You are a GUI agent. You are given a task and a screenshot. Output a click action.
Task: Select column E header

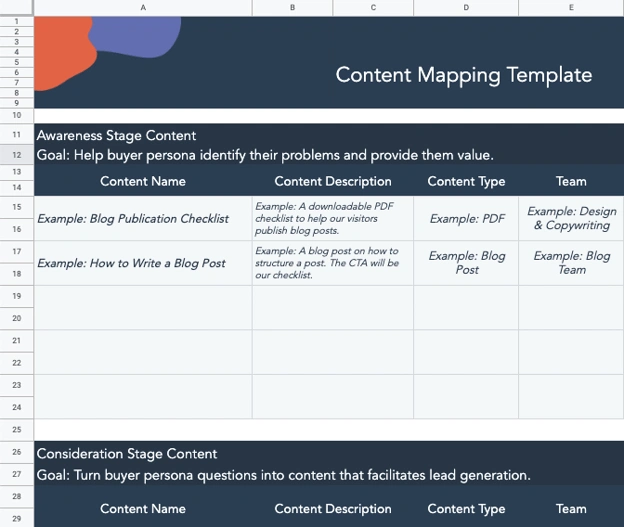click(571, 8)
